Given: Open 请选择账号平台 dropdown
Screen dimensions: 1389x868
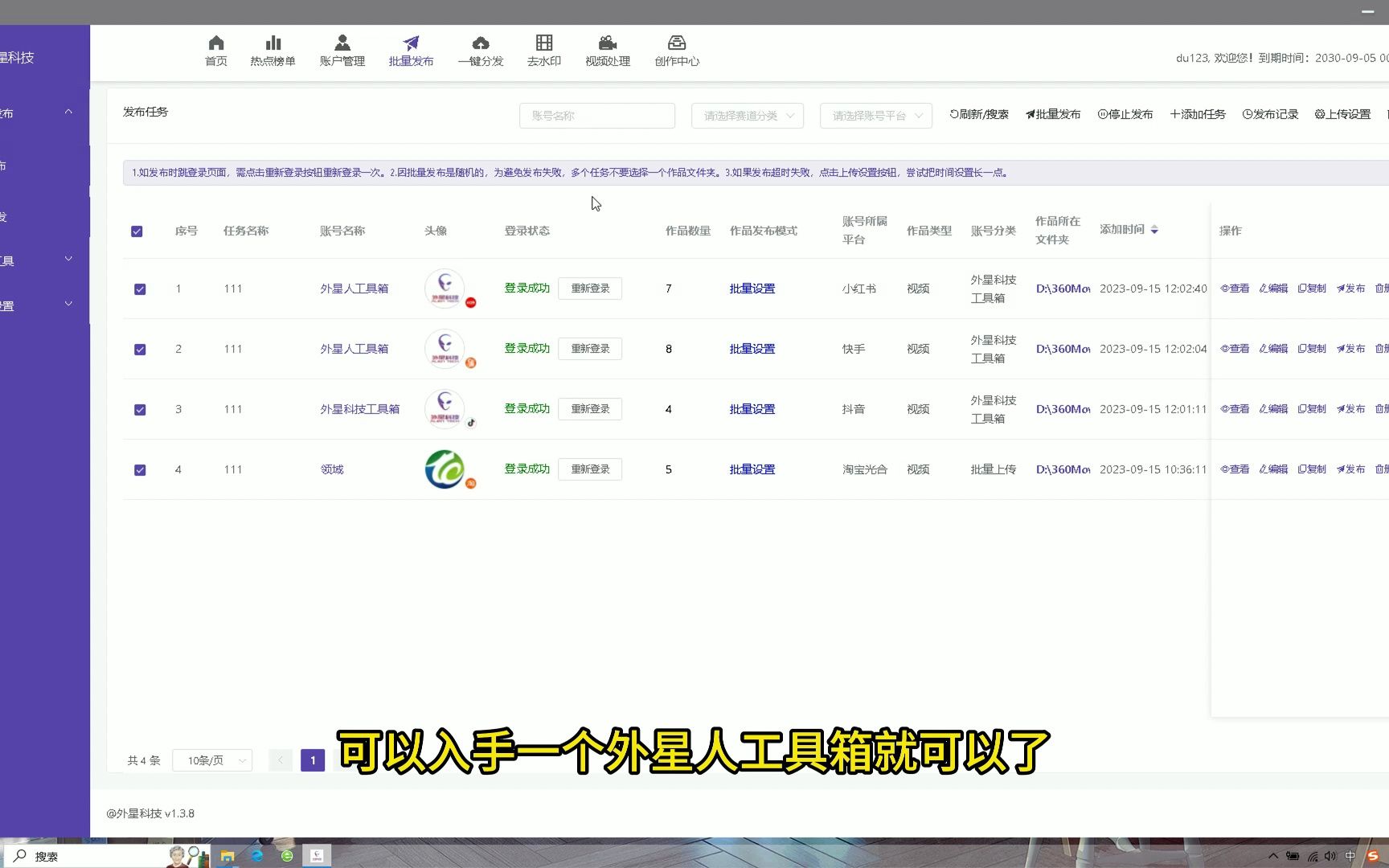Looking at the screenshot, I should (x=876, y=116).
